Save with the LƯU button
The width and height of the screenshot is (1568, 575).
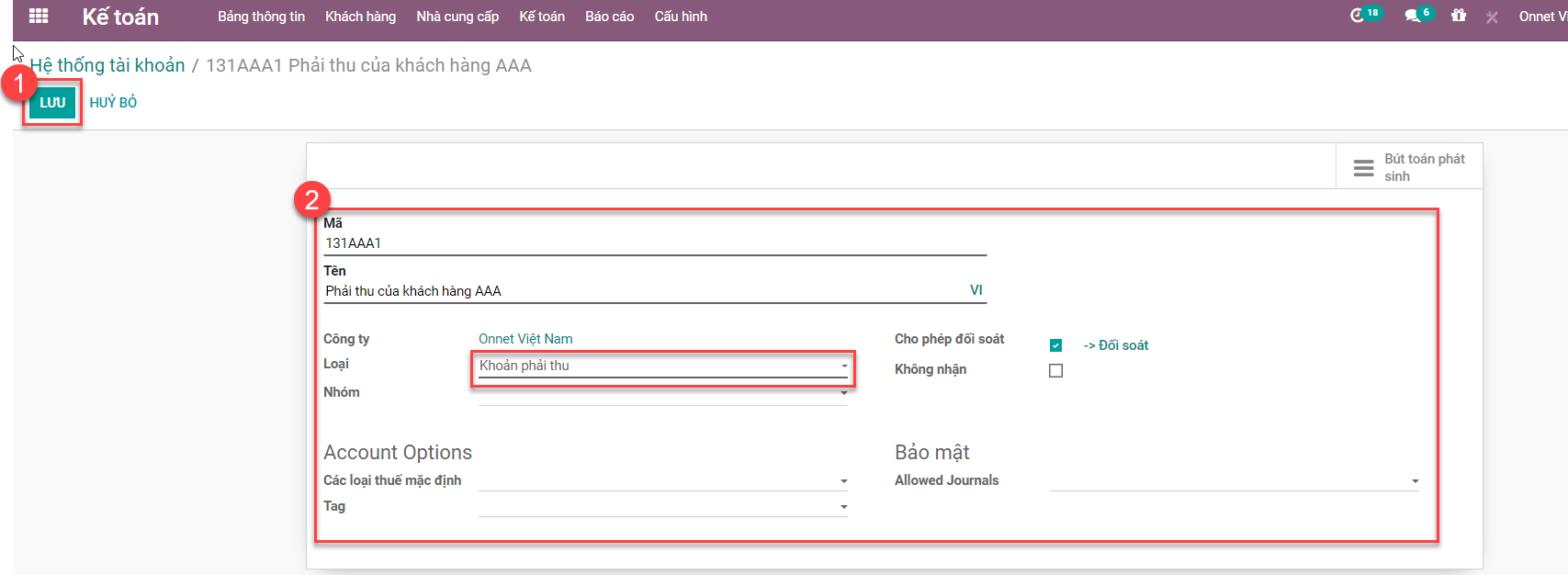52,103
